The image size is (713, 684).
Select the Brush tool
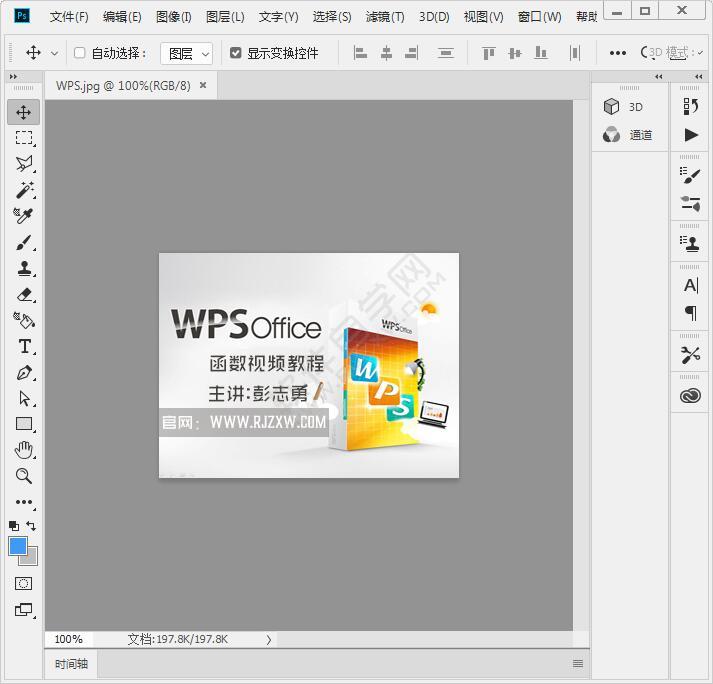tap(24, 242)
